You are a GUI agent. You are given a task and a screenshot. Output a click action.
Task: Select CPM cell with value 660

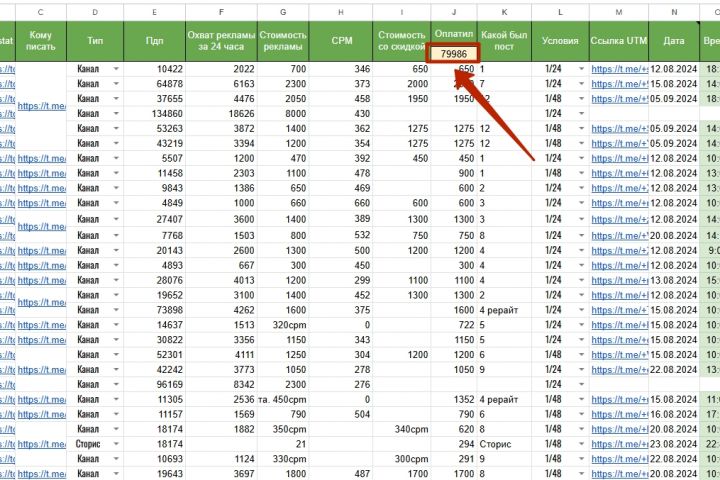click(x=341, y=203)
